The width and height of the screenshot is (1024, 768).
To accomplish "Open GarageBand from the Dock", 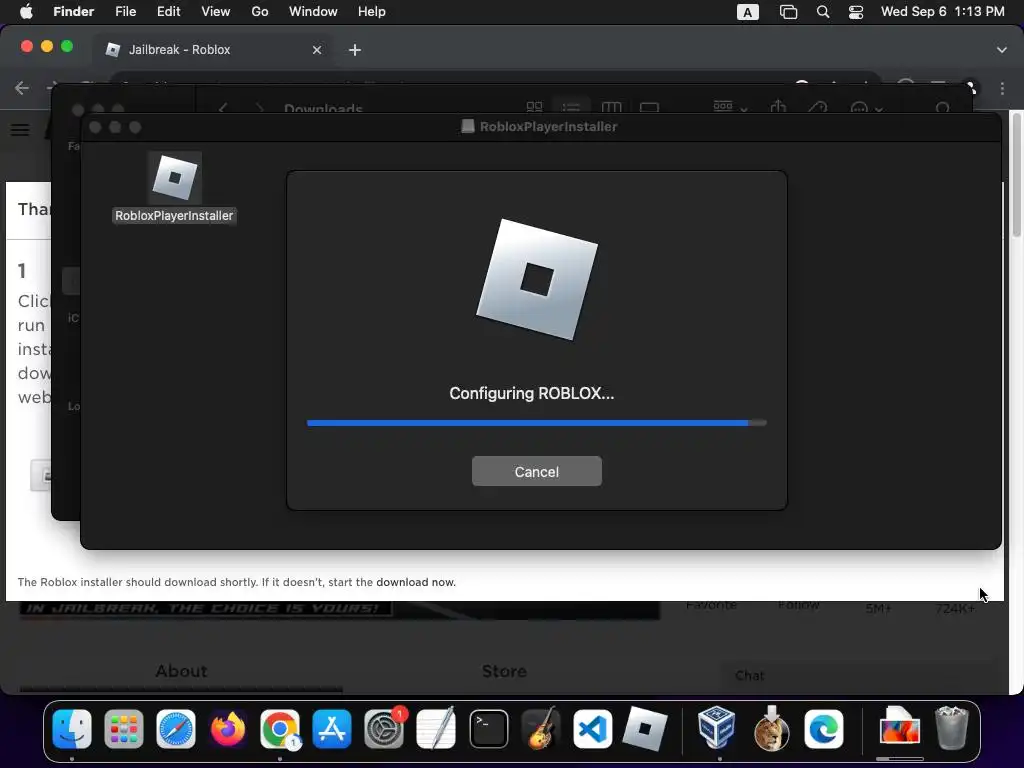I will [541, 729].
